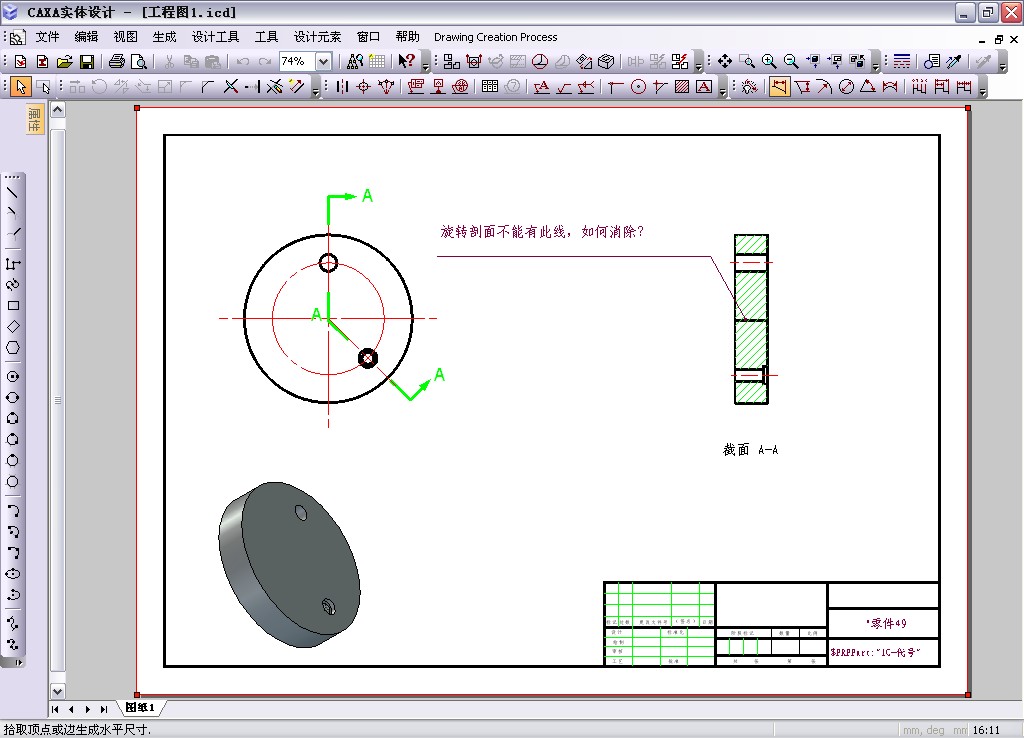Click the pie-chart section view icon
Image resolution: width=1024 pixels, height=738 pixels.
(539, 61)
